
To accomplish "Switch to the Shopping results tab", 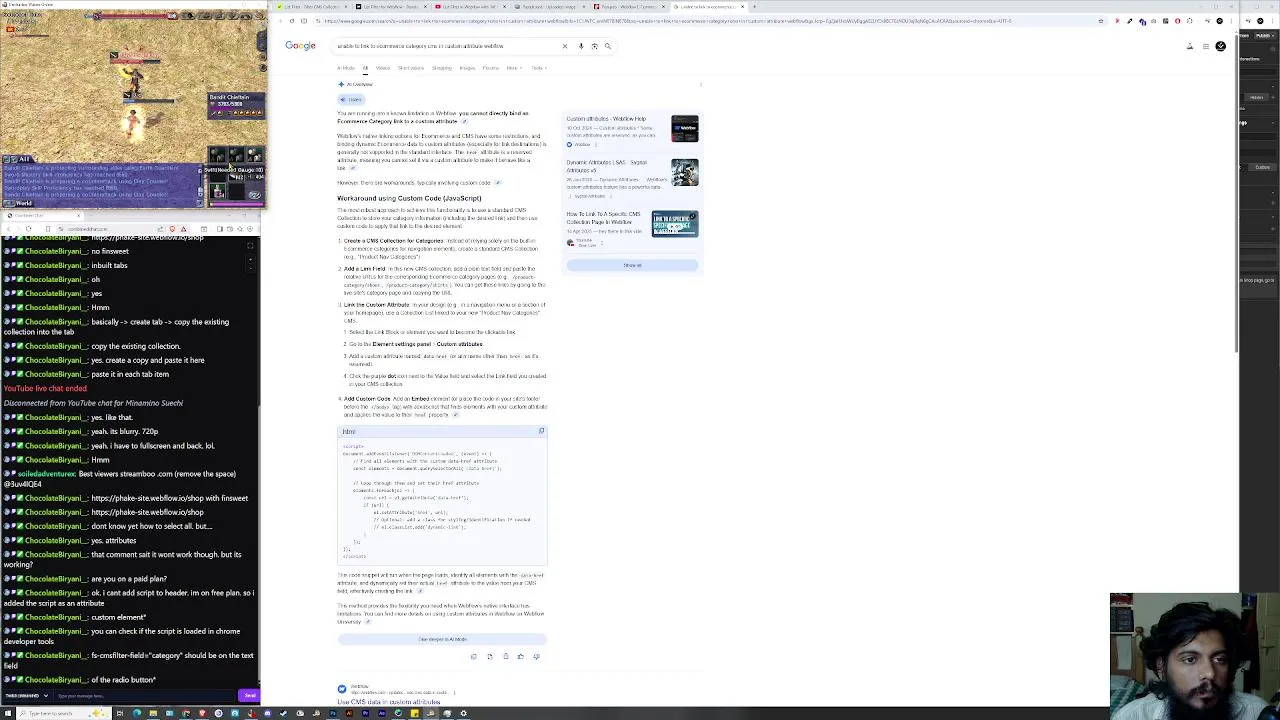I will click(442, 68).
